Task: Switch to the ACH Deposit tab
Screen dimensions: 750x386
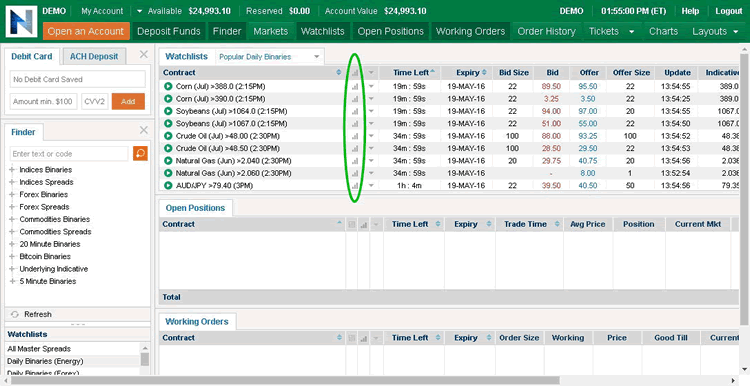Action: pyautogui.click(x=94, y=56)
